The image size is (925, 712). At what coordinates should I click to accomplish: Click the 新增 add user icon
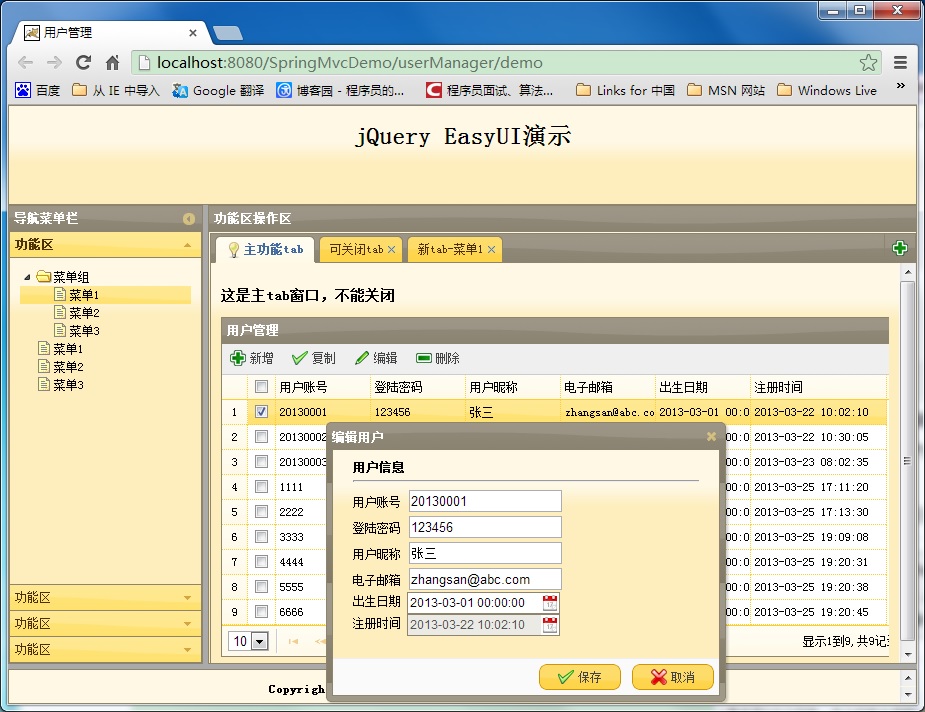pos(238,358)
